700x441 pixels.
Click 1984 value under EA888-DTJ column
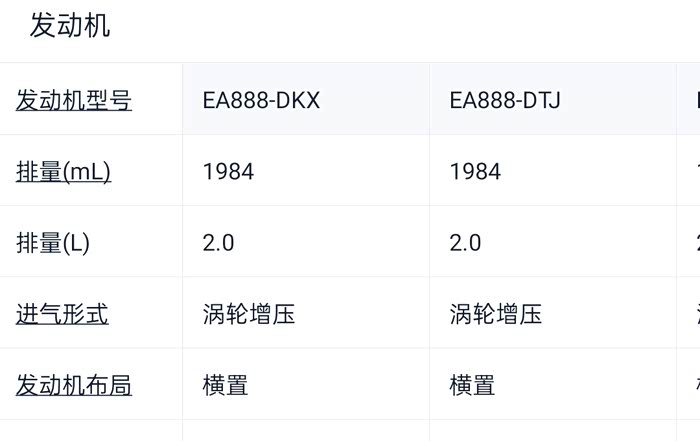(x=475, y=171)
